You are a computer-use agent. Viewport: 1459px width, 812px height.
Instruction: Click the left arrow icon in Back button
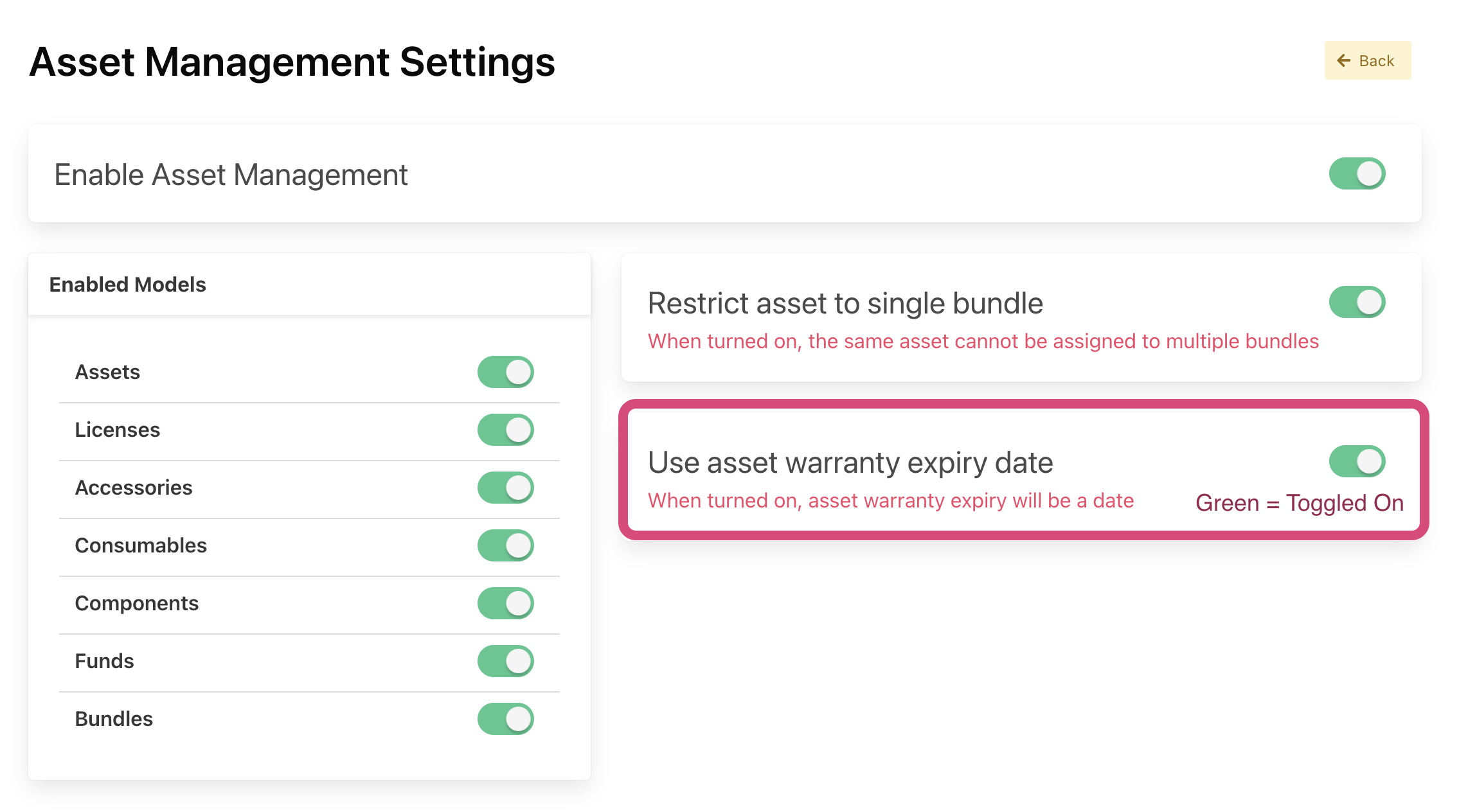coord(1343,61)
